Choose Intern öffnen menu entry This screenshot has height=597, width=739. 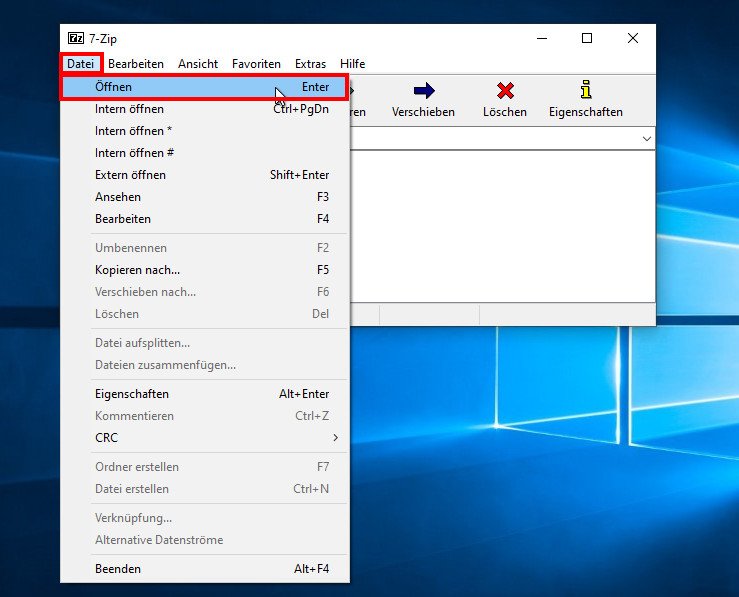[x=129, y=109]
